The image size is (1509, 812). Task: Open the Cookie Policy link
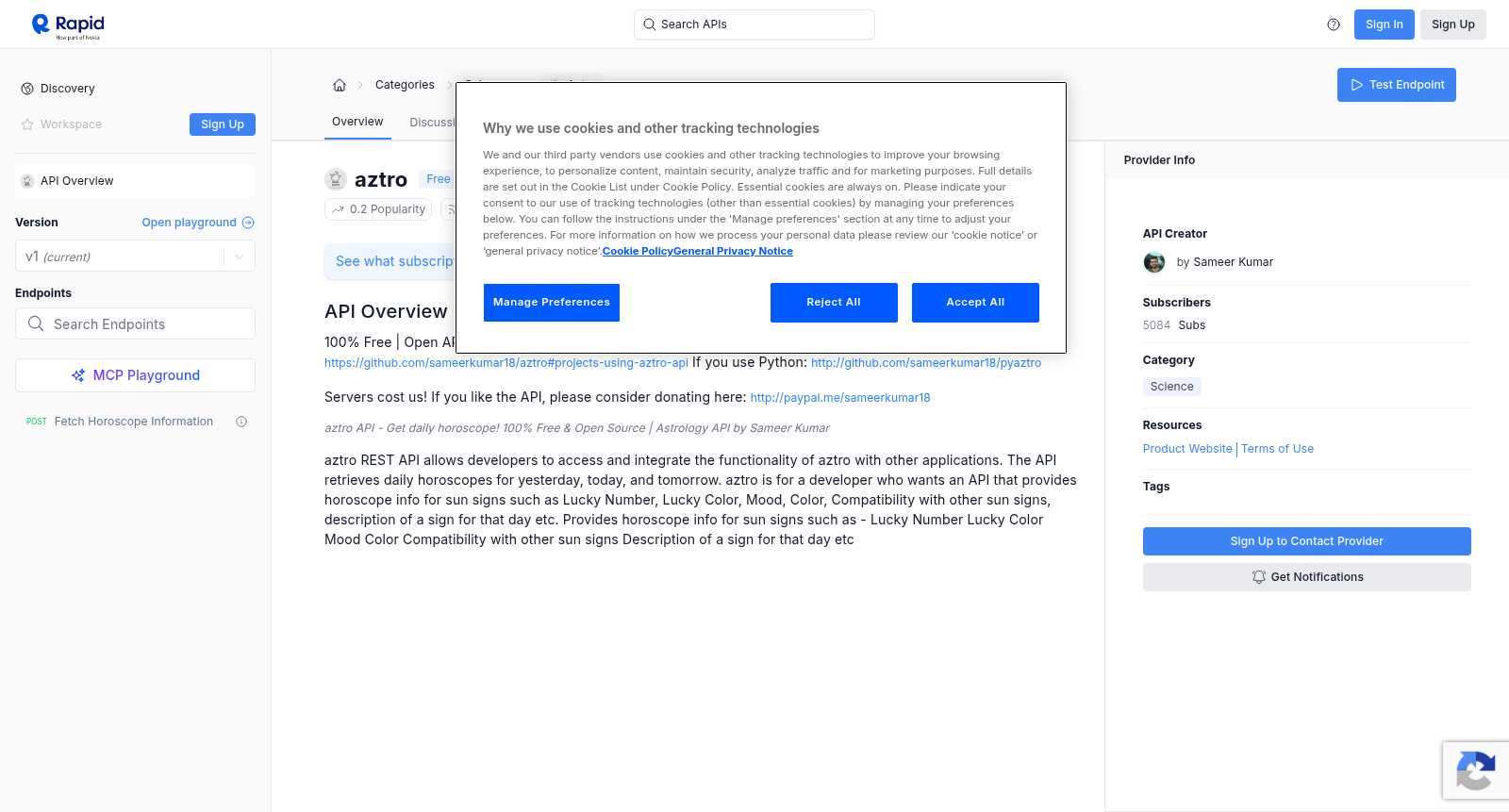638,251
